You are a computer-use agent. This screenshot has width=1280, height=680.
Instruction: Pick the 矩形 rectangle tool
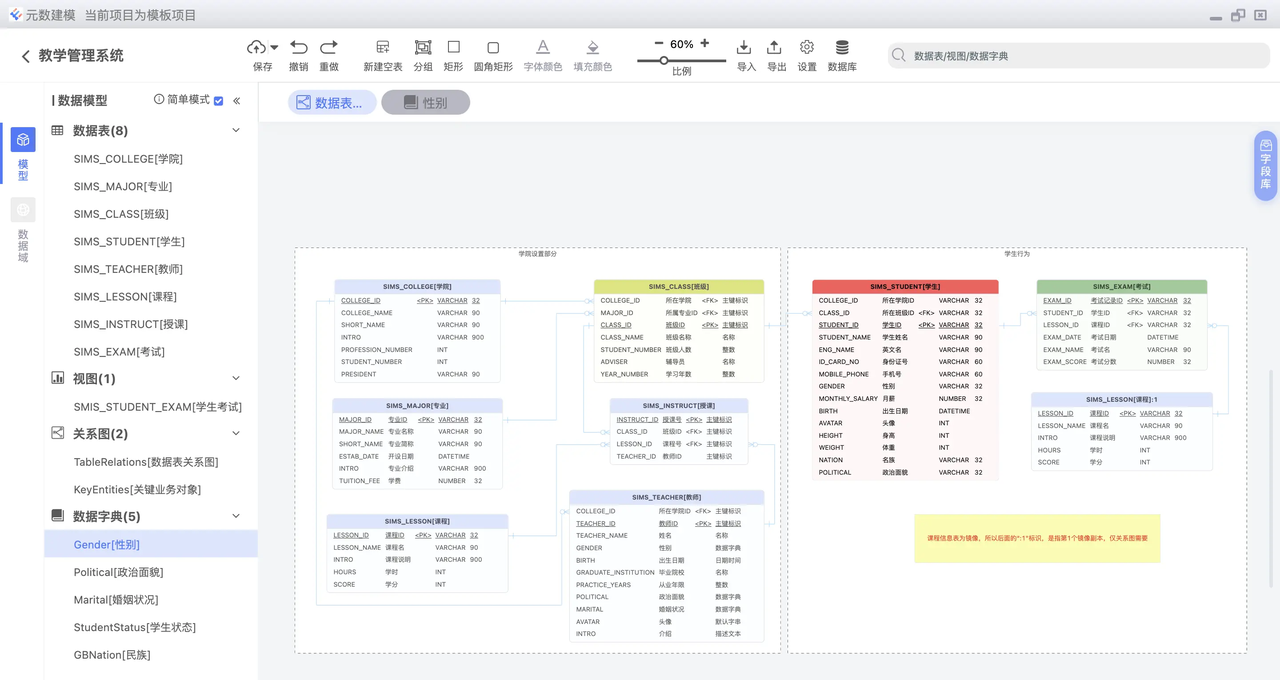(453, 47)
